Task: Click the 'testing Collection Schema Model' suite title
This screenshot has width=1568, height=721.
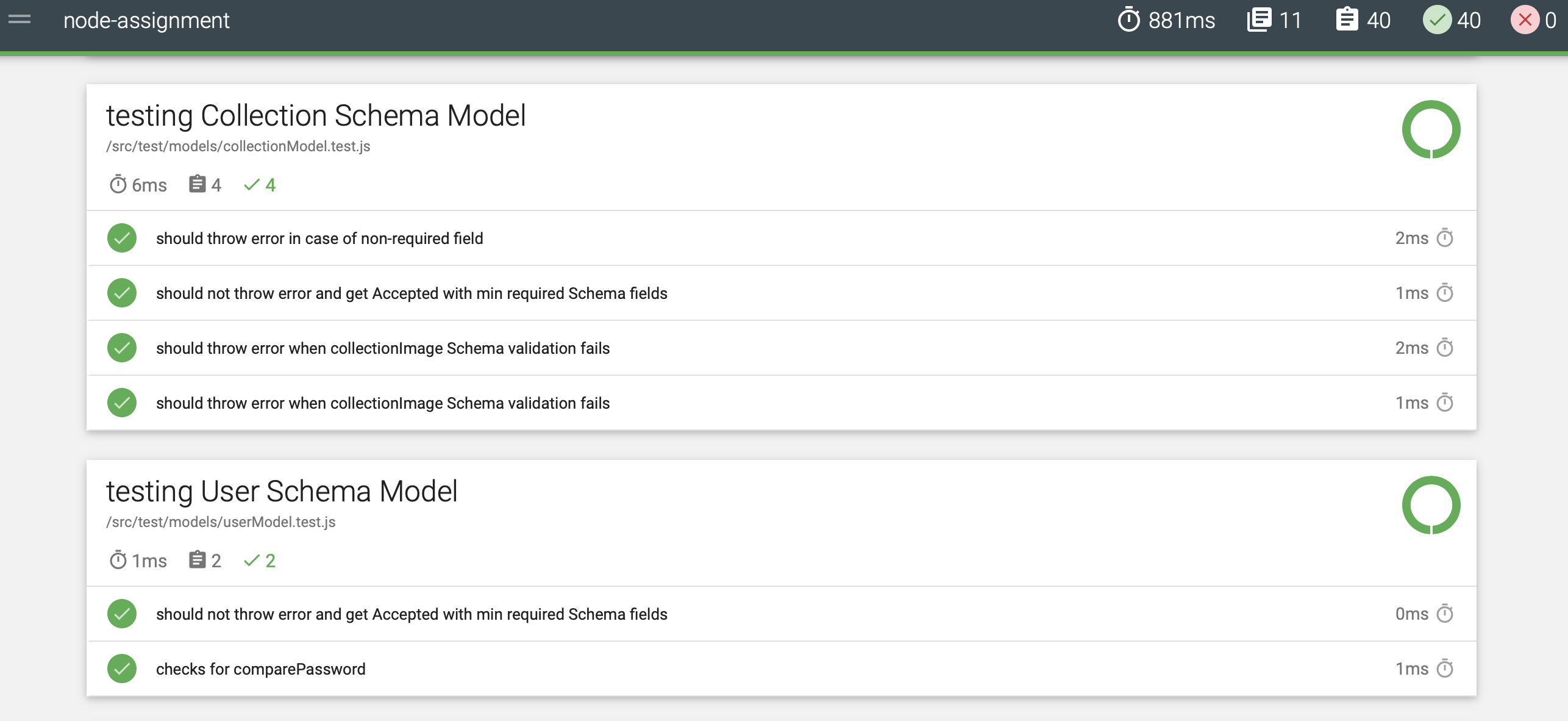Action: tap(315, 116)
